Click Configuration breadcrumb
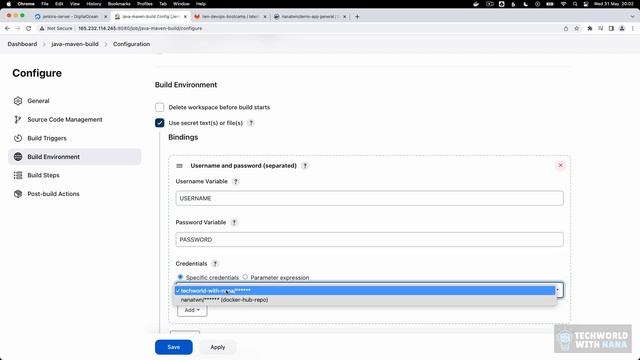 [131, 44]
